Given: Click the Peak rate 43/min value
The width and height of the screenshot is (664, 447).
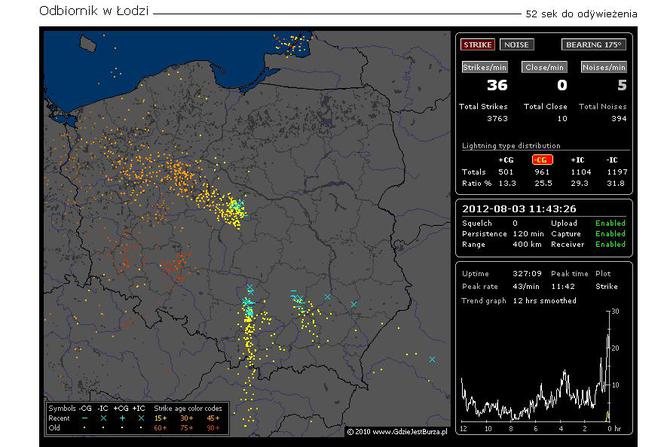Looking at the screenshot, I should (x=526, y=286).
